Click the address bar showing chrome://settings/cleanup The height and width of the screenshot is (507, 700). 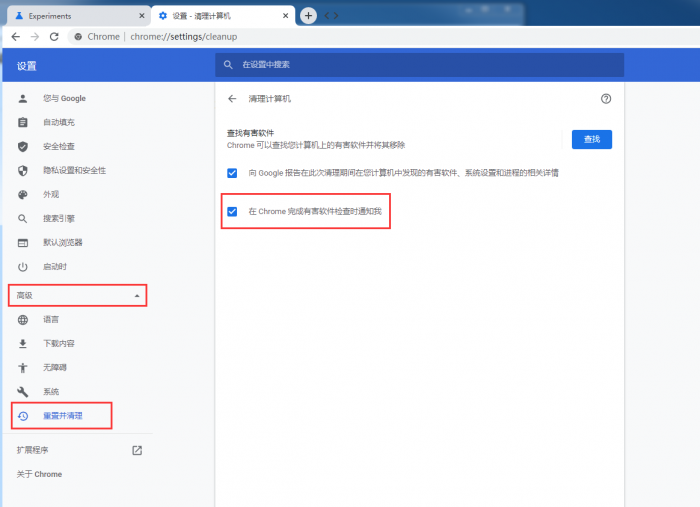tap(183, 37)
